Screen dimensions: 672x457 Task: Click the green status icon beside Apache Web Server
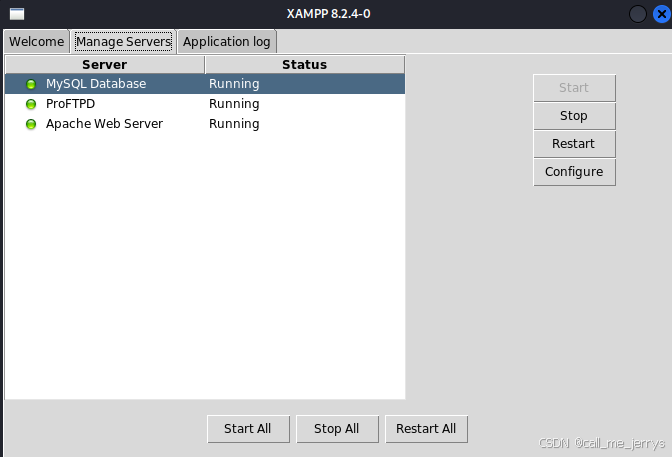[x=31, y=124]
